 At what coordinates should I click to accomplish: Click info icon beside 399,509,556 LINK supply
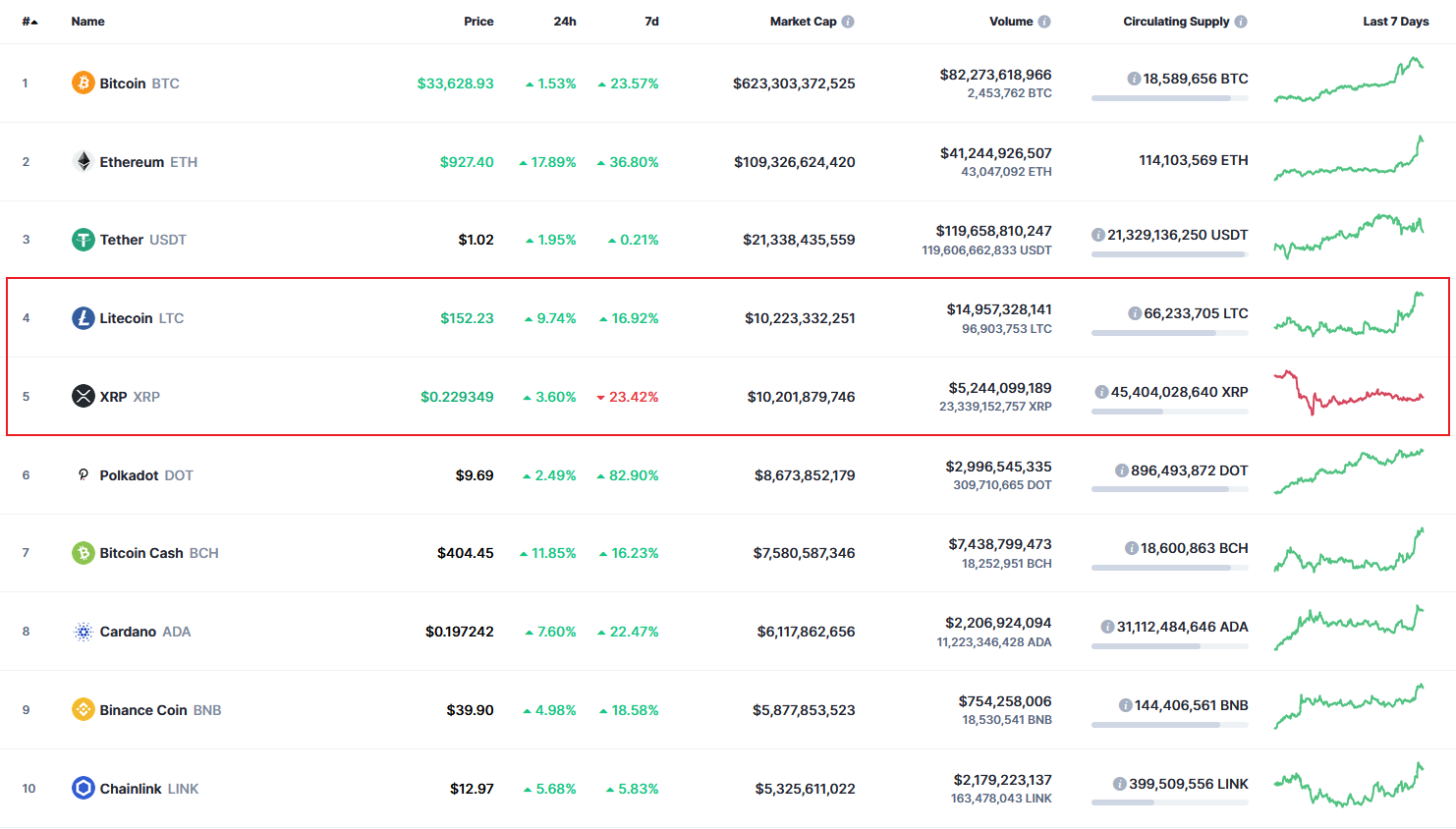coord(1120,784)
